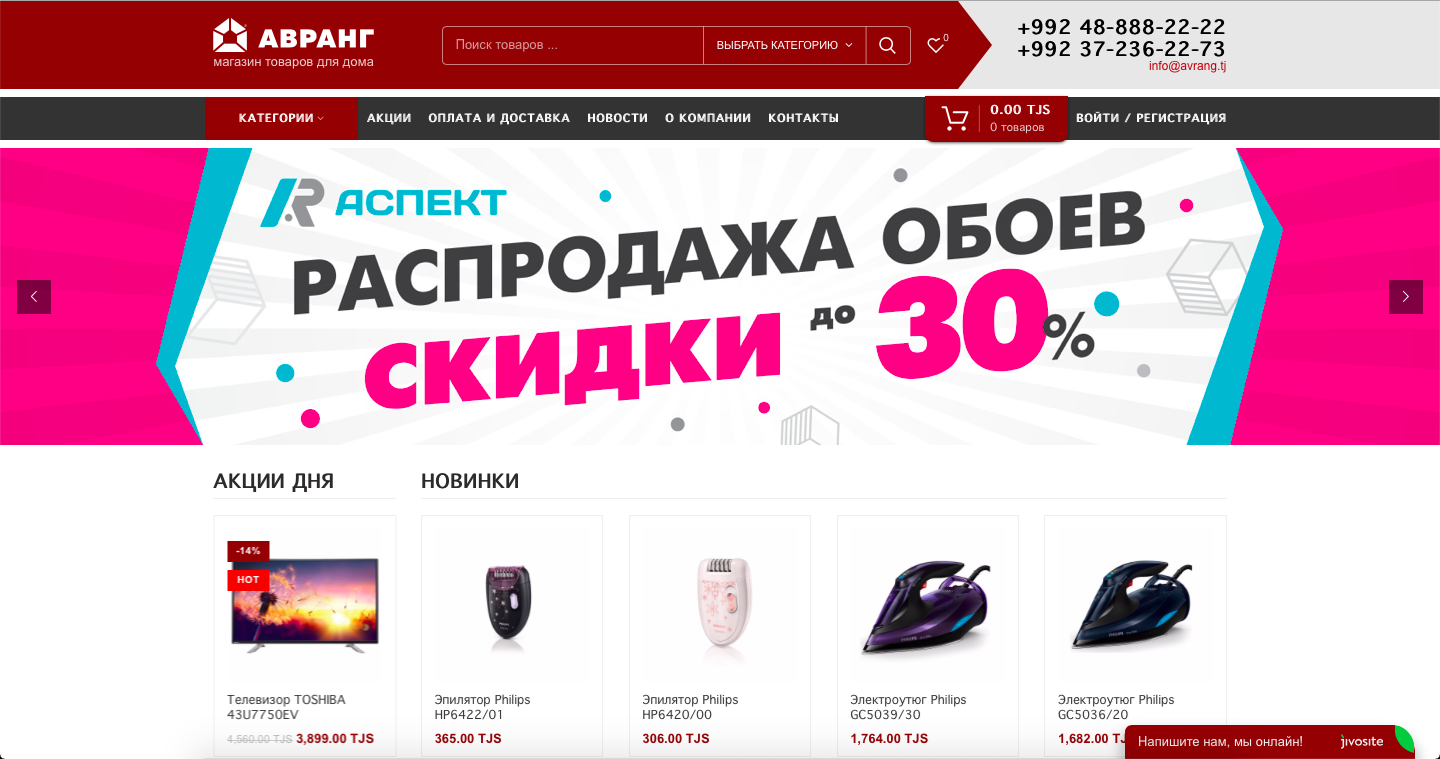
Task: Open О компании page
Action: click(708, 118)
